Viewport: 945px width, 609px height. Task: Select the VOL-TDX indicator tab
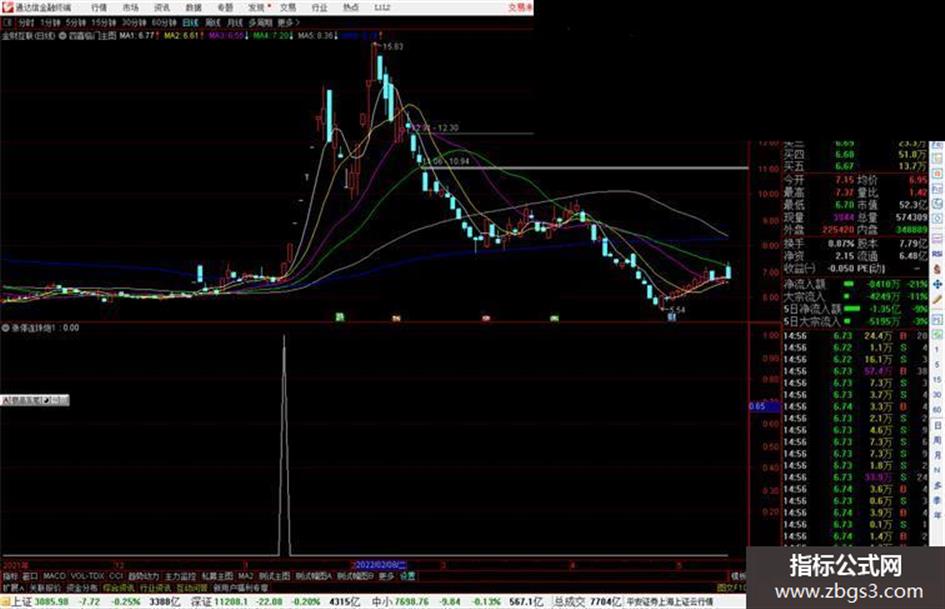[88, 576]
